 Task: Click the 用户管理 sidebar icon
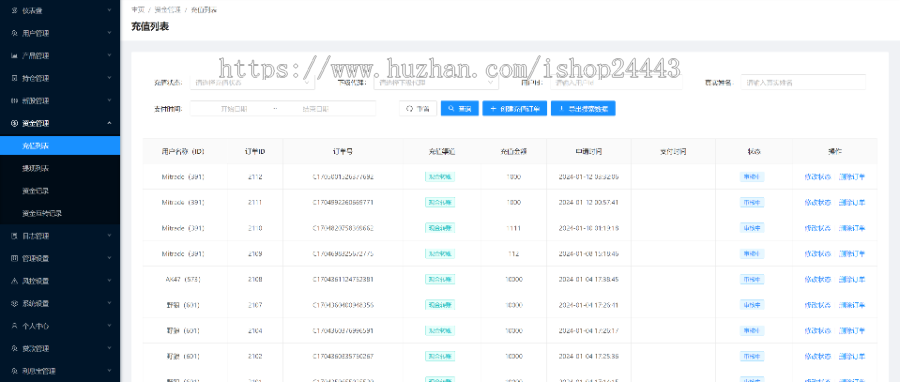[x=14, y=33]
